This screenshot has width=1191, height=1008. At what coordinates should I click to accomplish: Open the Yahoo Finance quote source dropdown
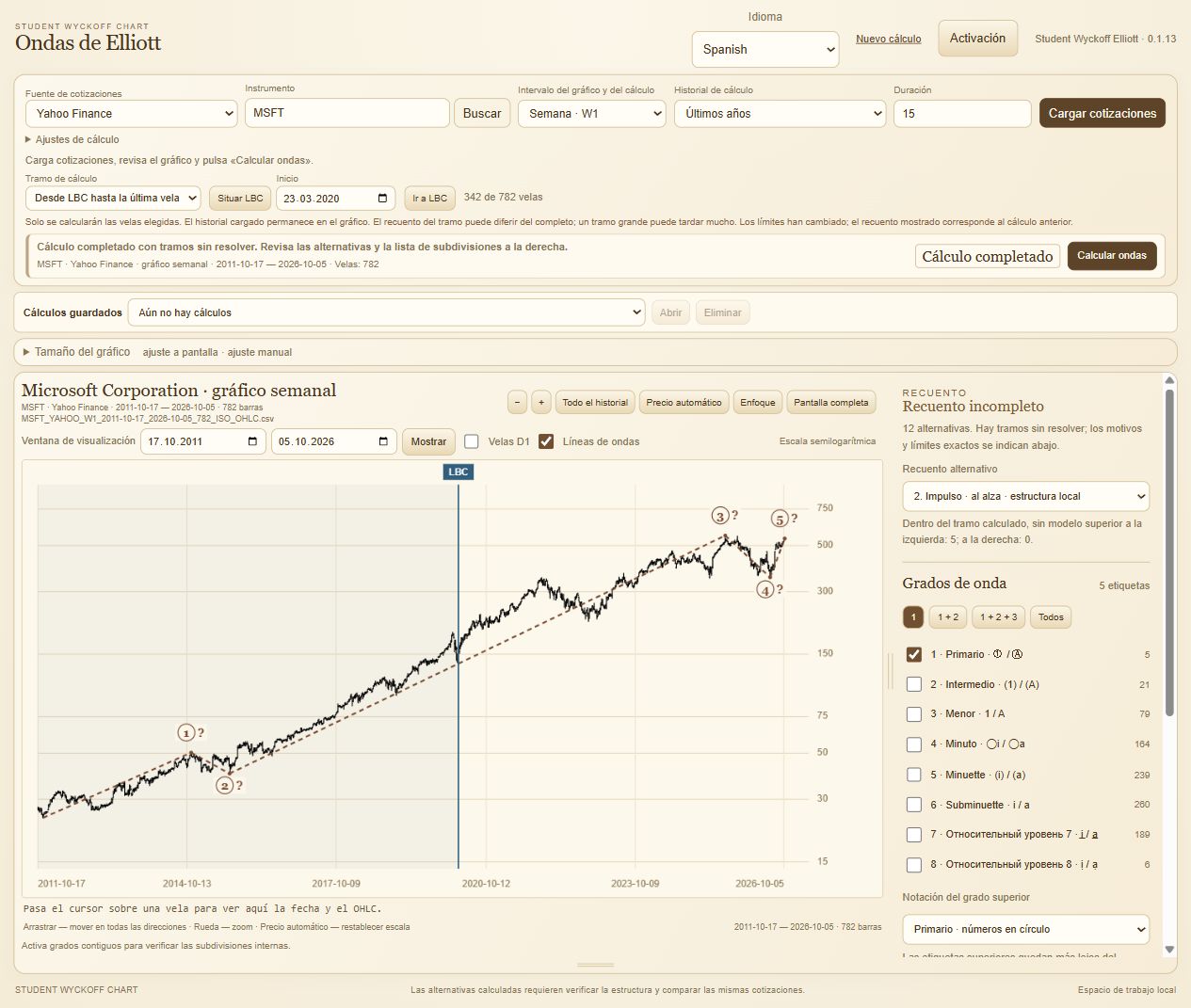tap(131, 114)
